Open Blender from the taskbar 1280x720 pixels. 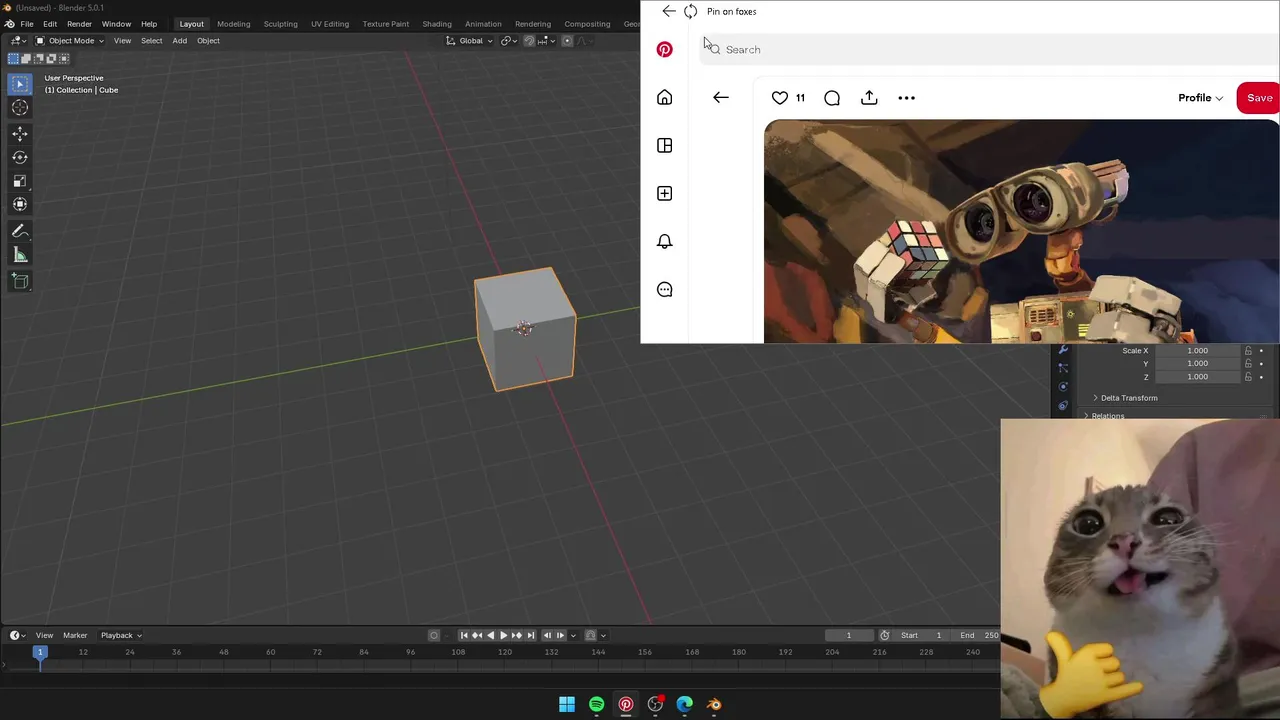click(714, 704)
